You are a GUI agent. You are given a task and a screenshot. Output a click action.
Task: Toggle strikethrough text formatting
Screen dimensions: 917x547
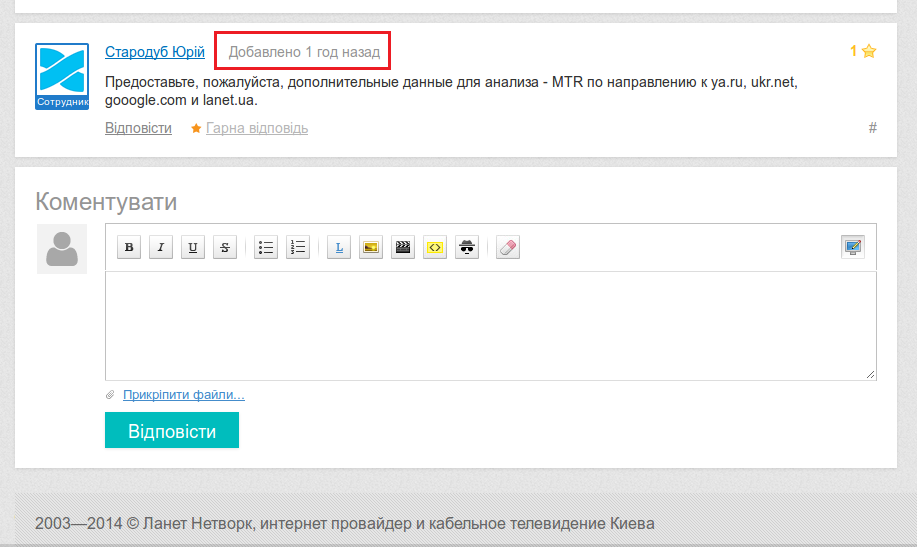click(225, 248)
